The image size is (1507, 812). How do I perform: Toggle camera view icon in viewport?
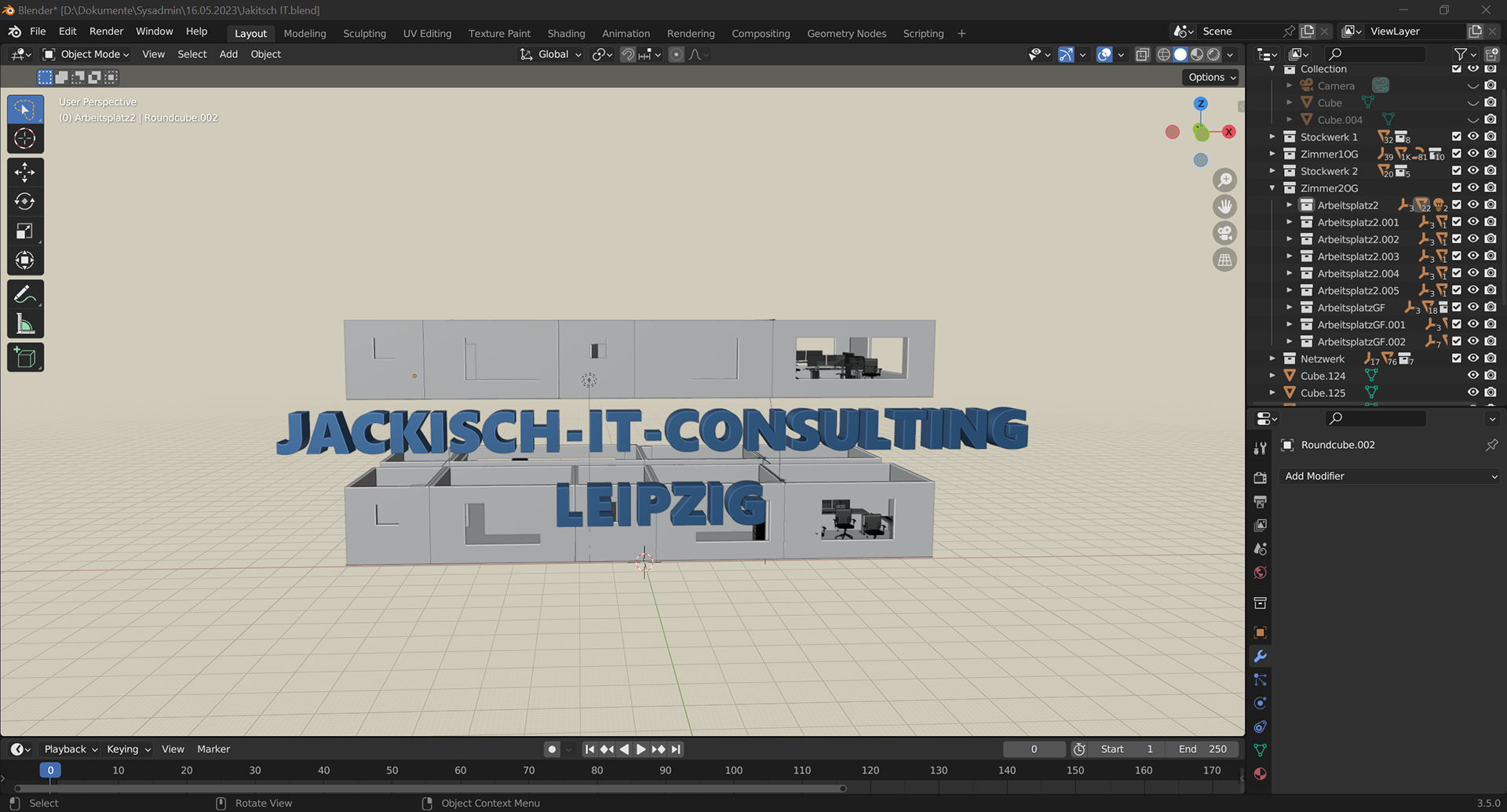point(1224,233)
